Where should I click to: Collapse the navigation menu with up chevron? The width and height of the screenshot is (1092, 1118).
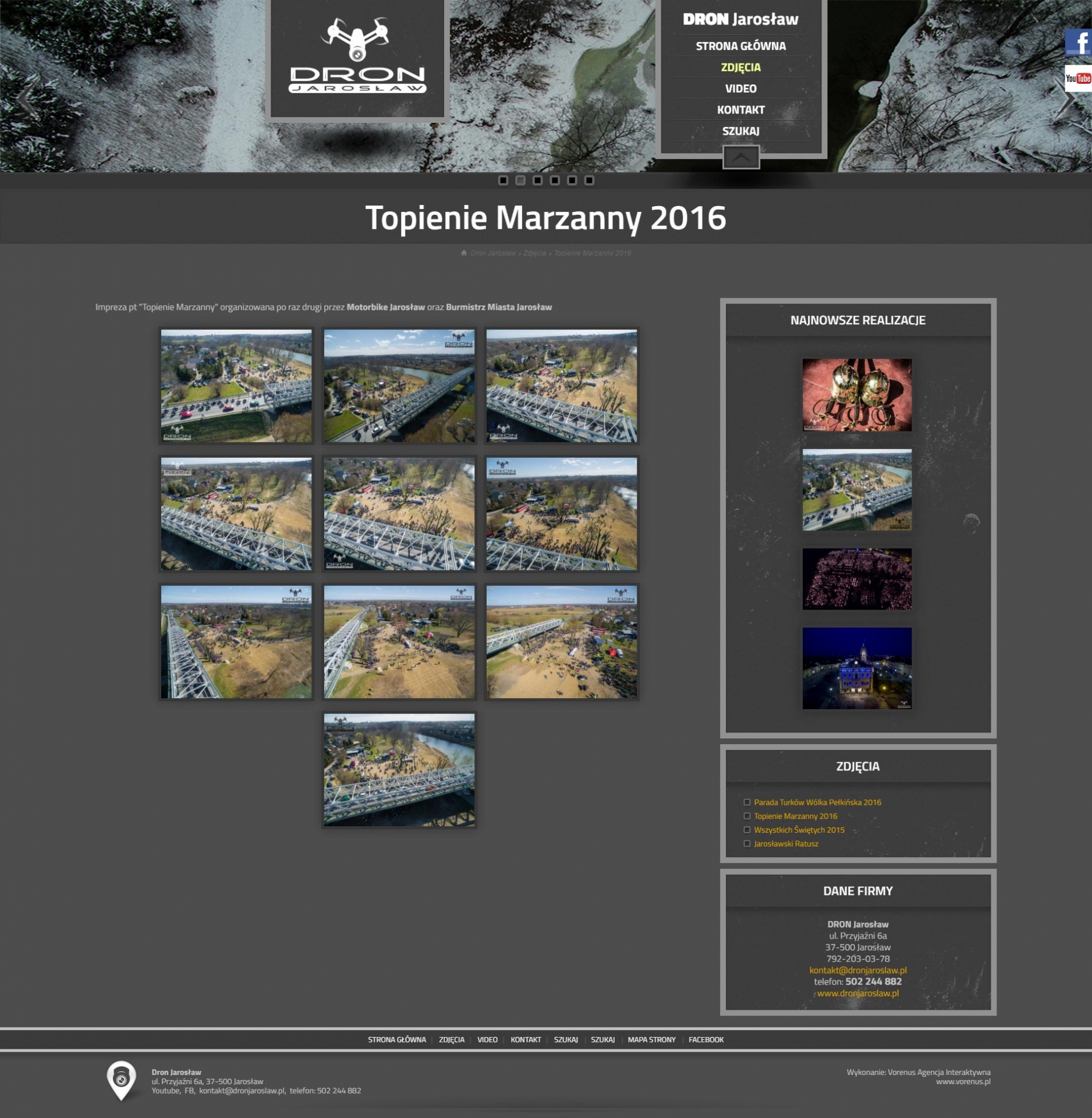coord(740,157)
